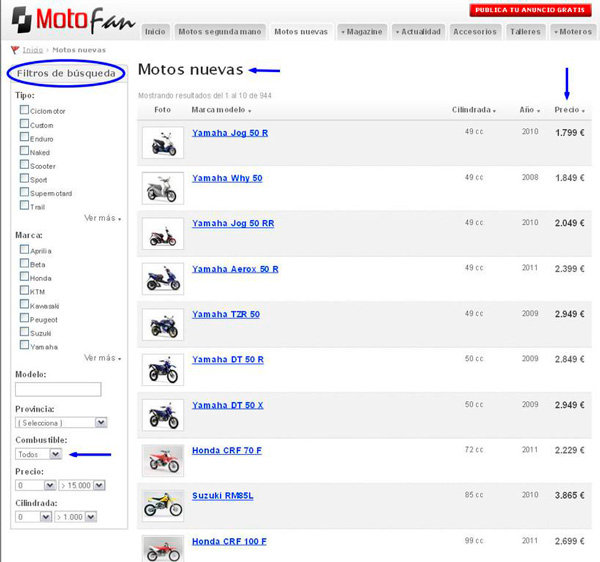Open the Combustible Todos dropdown
The height and width of the screenshot is (562, 600).
click(38, 454)
